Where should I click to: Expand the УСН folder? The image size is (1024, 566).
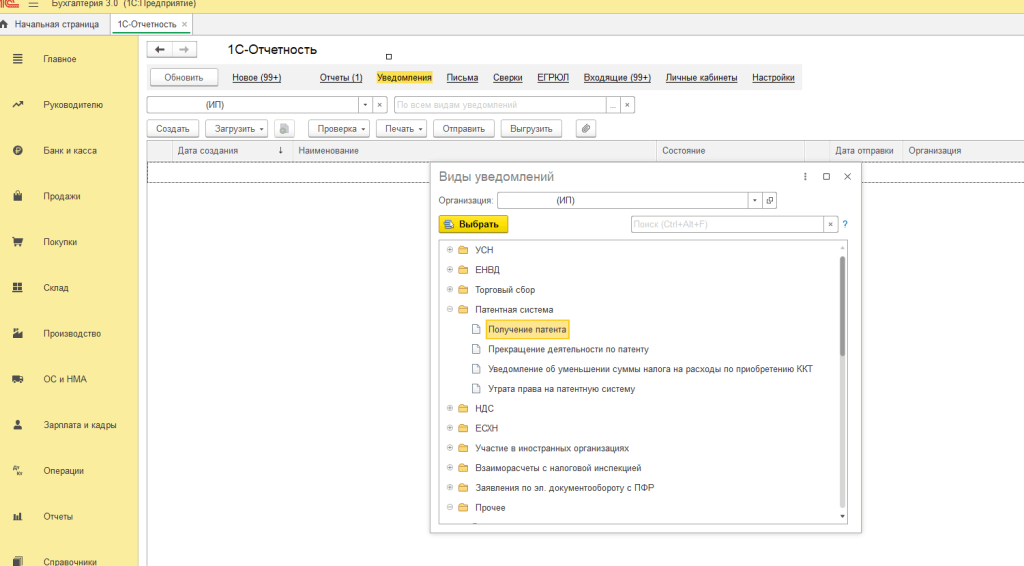[x=450, y=250]
